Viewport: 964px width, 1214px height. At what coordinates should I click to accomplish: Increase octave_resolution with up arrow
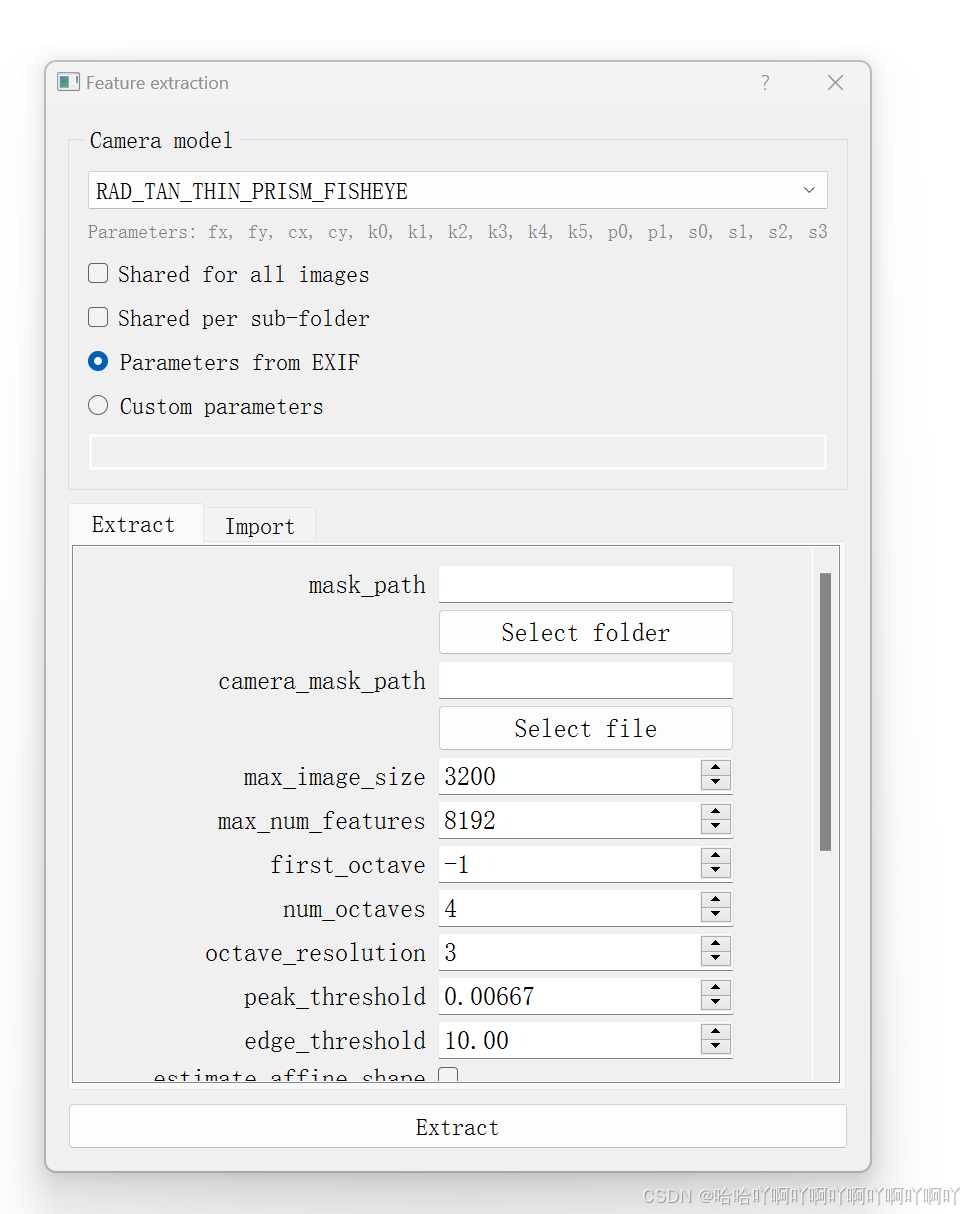(x=716, y=944)
